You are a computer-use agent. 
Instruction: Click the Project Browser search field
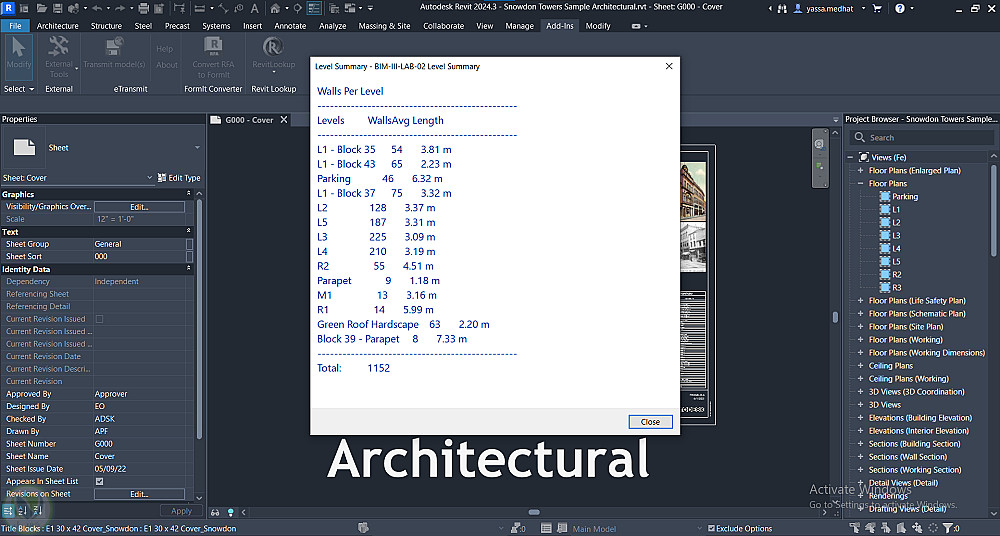(922, 137)
